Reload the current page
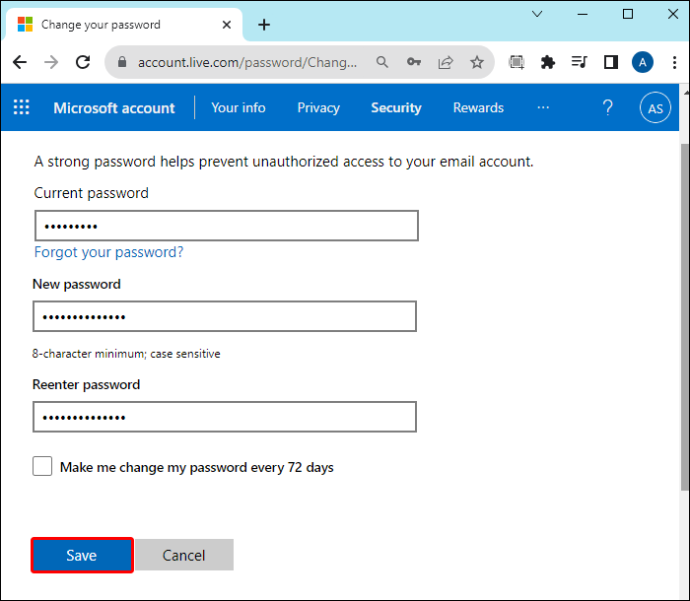The width and height of the screenshot is (690, 601). (x=83, y=62)
